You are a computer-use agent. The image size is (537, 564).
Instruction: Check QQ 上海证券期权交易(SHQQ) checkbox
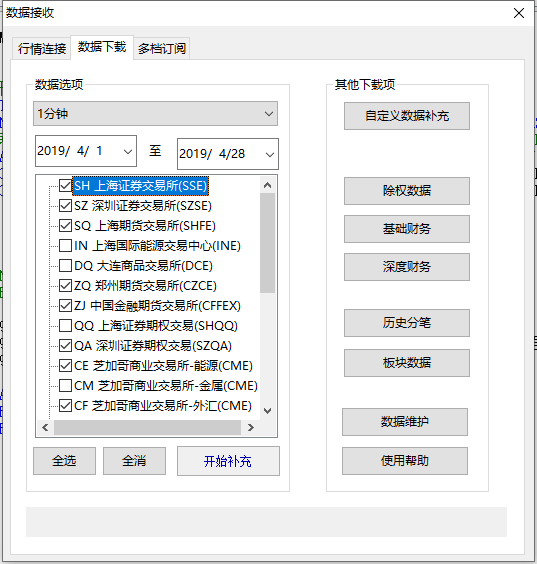pos(65,326)
